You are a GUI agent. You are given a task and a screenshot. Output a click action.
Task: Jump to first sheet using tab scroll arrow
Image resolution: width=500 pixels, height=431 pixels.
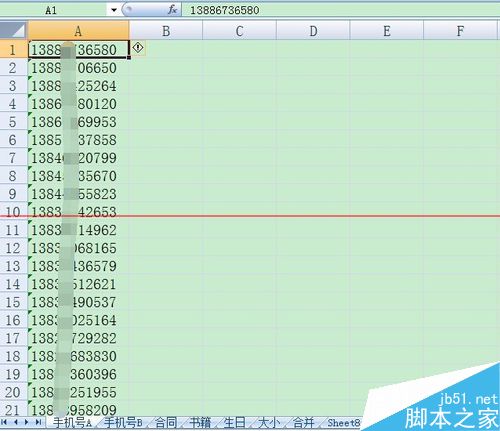coord(4,422)
